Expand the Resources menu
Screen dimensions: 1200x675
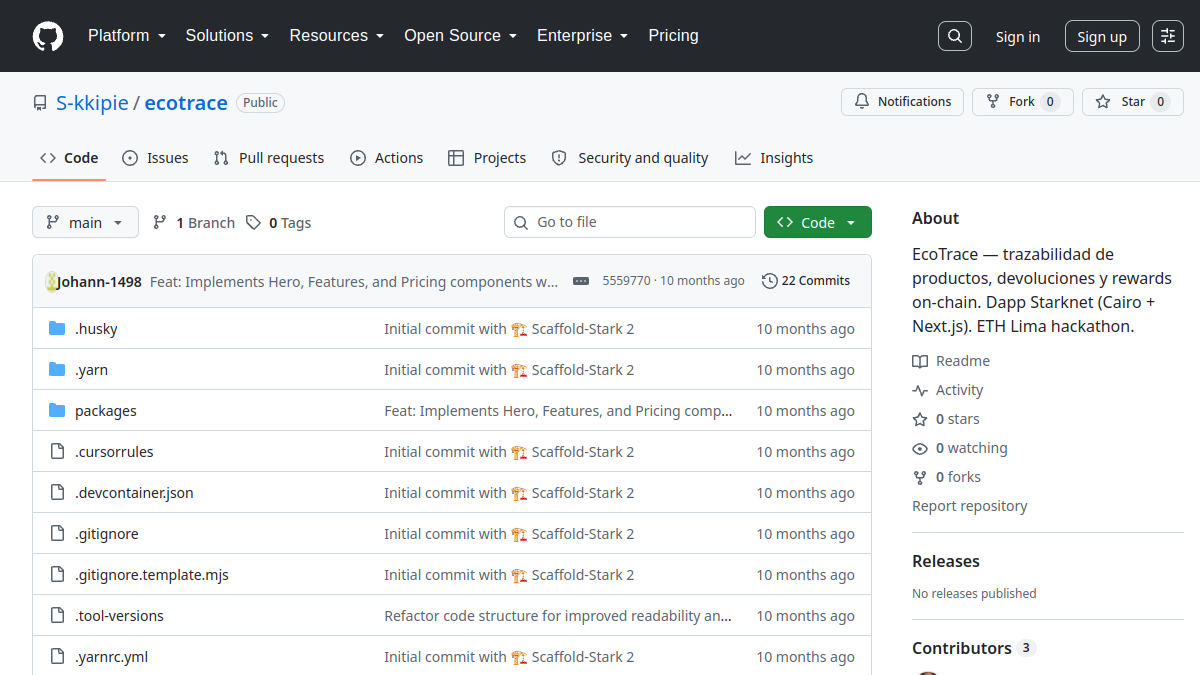pos(337,36)
